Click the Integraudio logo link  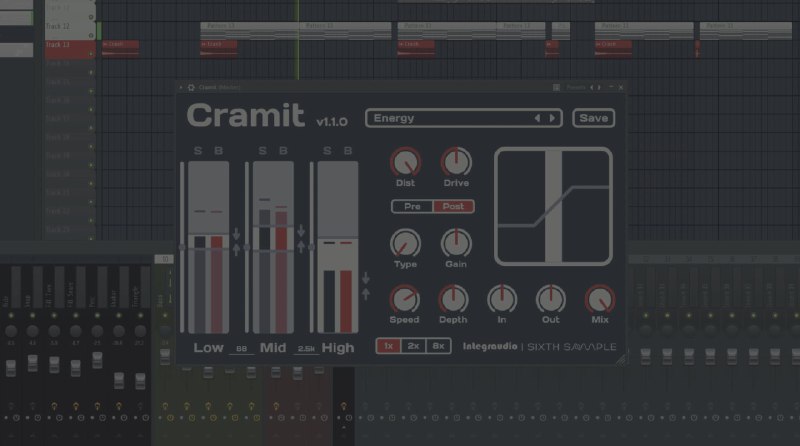490,346
